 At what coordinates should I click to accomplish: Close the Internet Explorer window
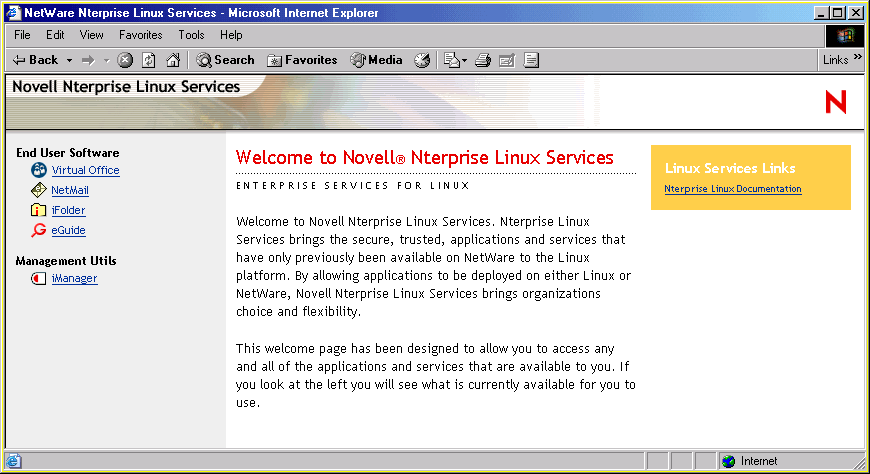tap(856, 13)
